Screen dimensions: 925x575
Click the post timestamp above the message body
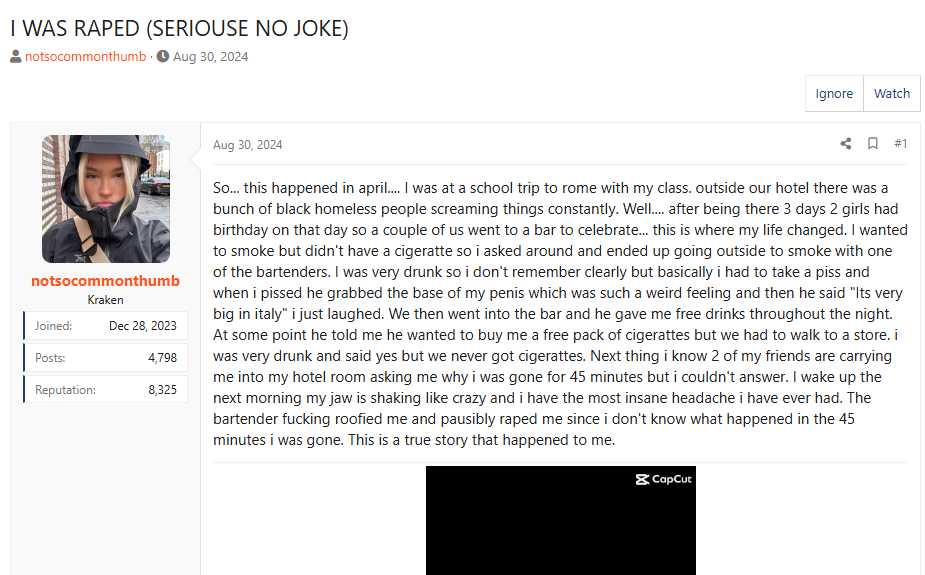(248, 145)
